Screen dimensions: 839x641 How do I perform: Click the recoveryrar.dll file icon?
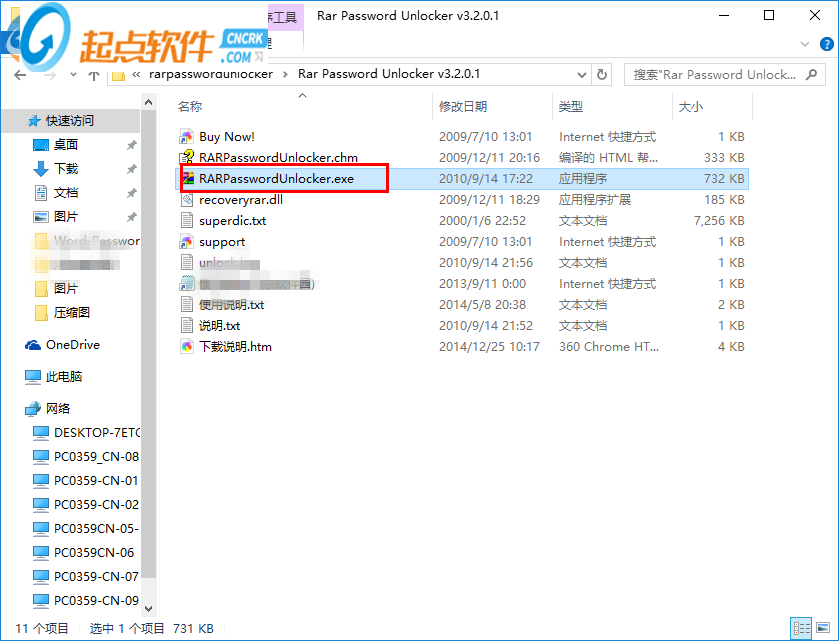coord(186,200)
